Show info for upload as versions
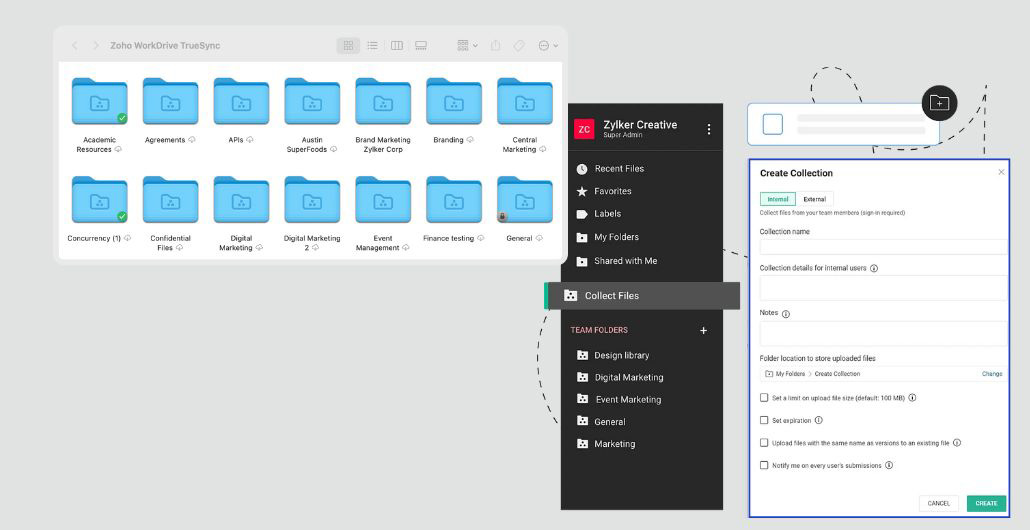This screenshot has height=530, width=1030. click(957, 443)
